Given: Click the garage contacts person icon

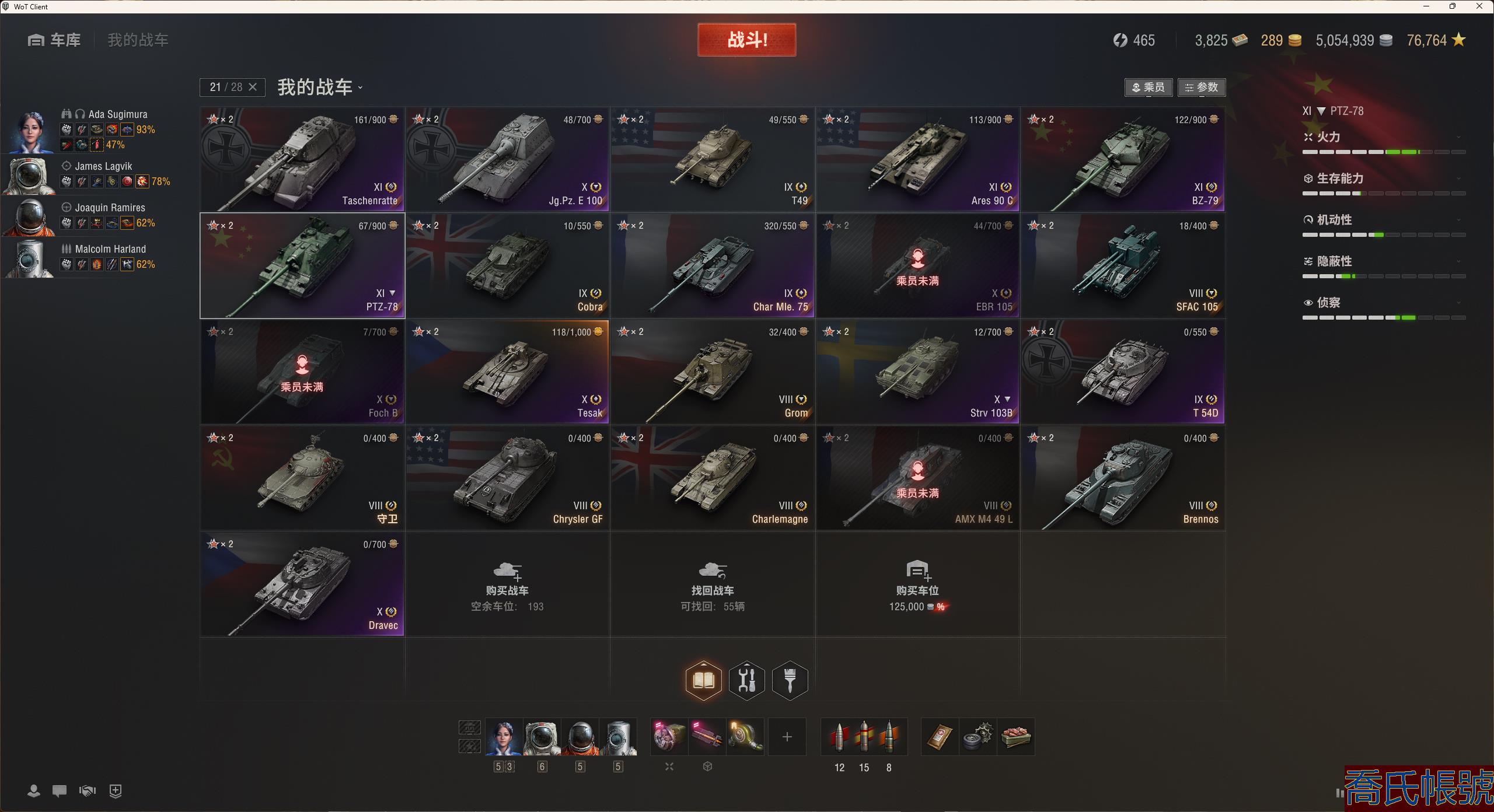Looking at the screenshot, I should (x=34, y=791).
